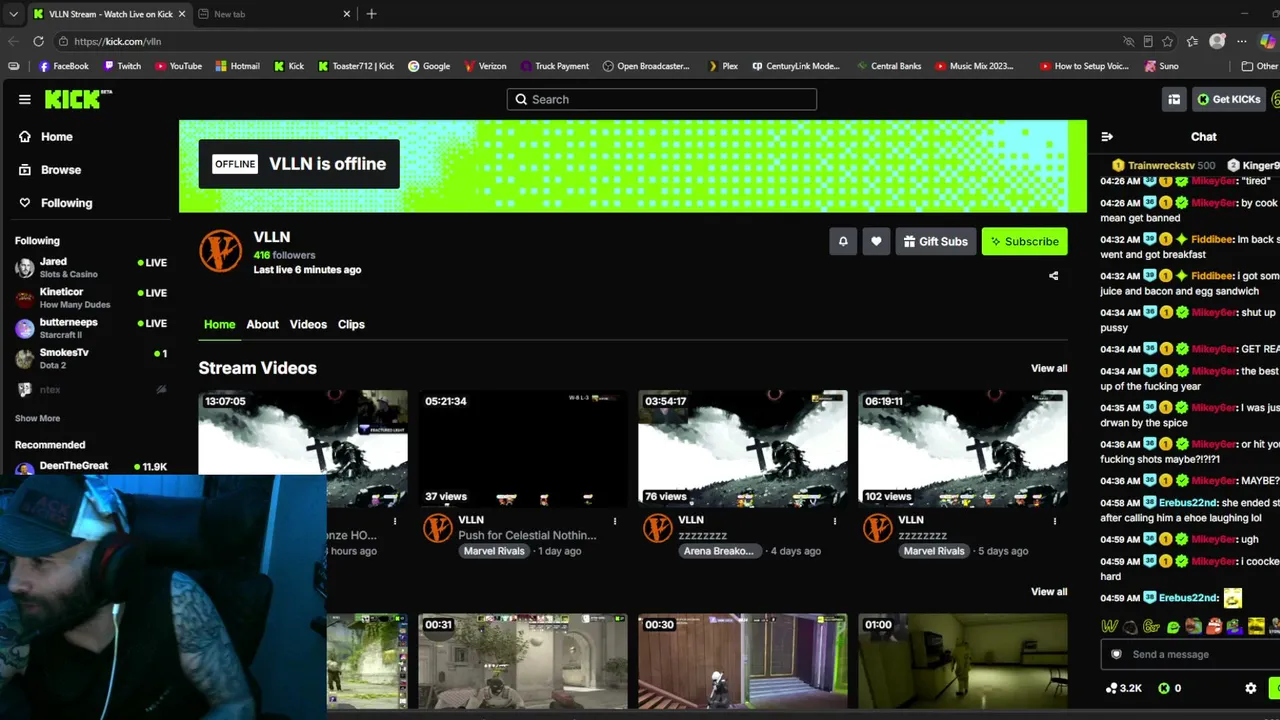
Task: Bookmark this page with star icon
Action: [x=1168, y=41]
